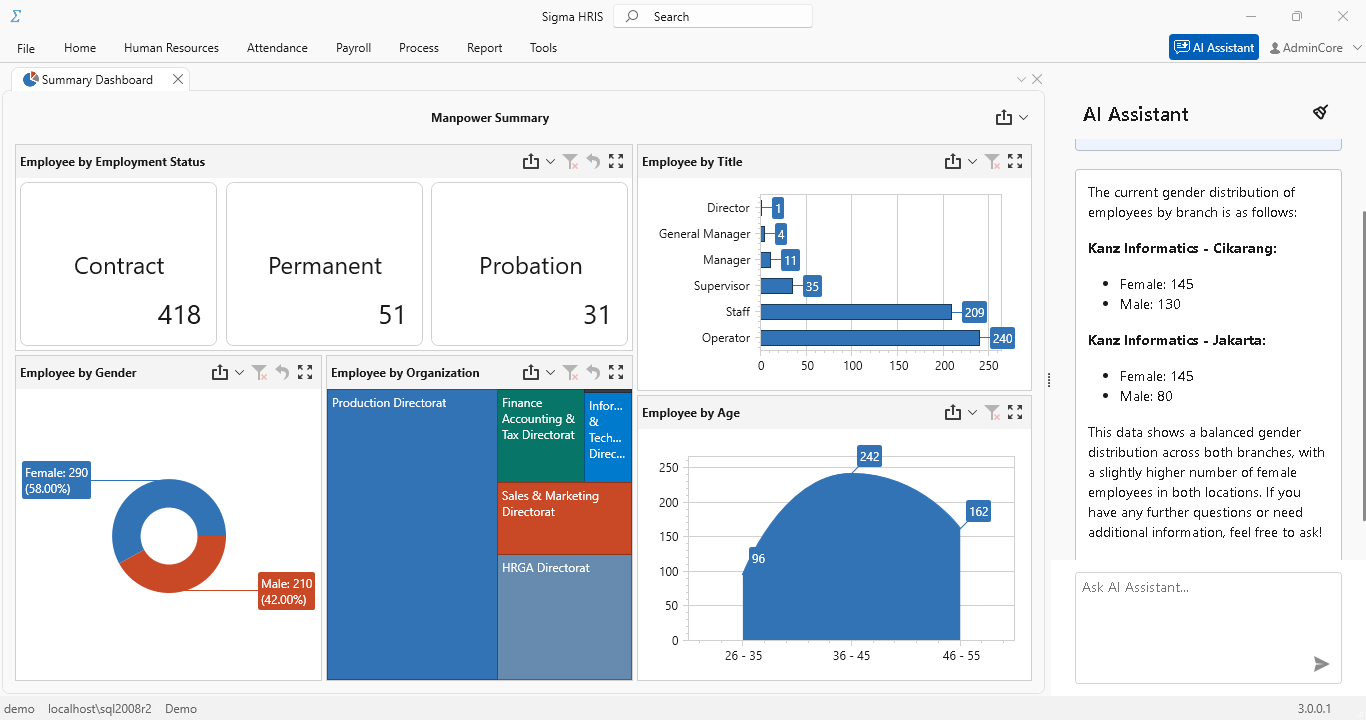
Task: Undo filtering on Employee by Gender chart
Action: point(282,371)
